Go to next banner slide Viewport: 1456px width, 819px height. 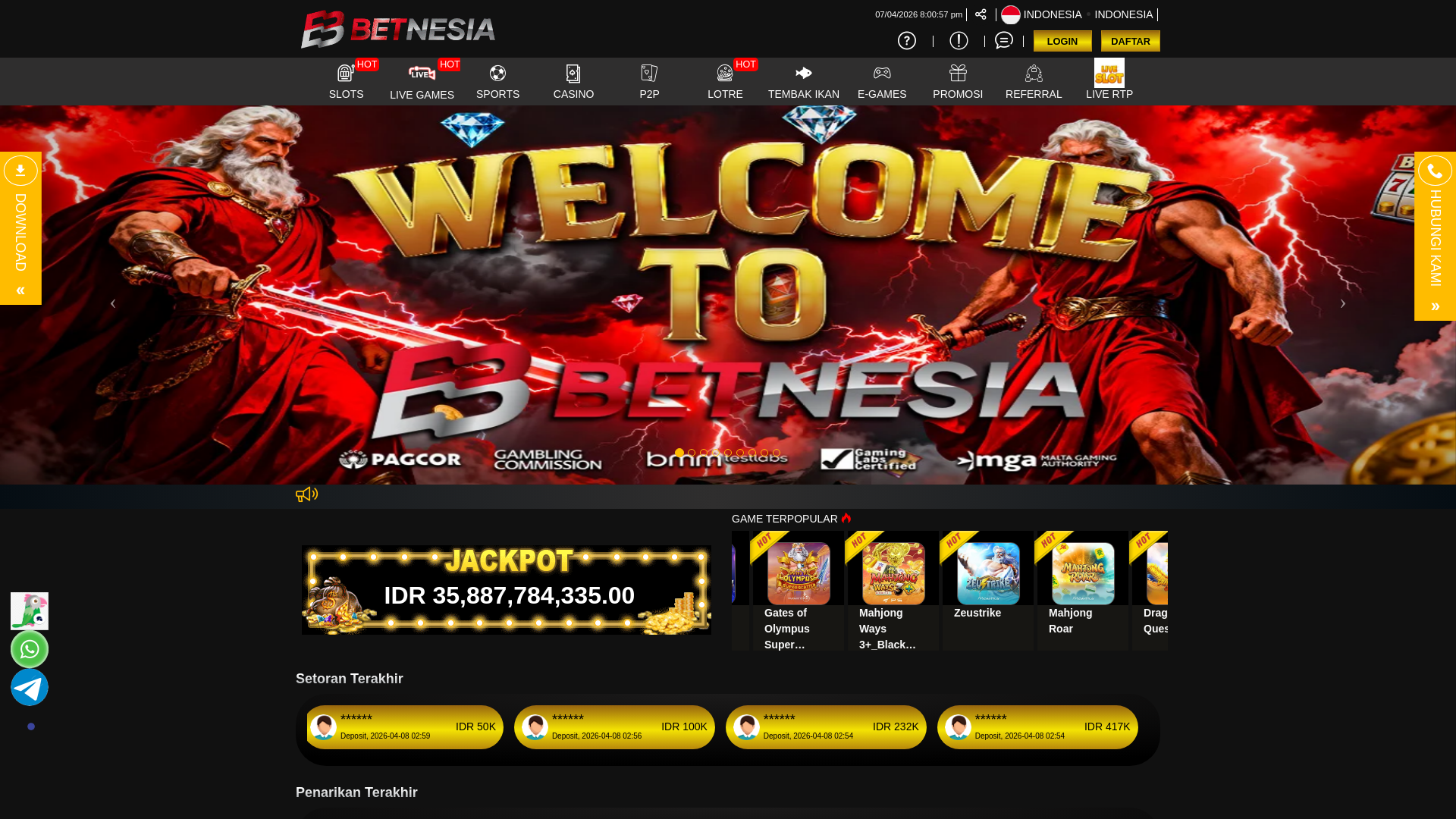1342,303
